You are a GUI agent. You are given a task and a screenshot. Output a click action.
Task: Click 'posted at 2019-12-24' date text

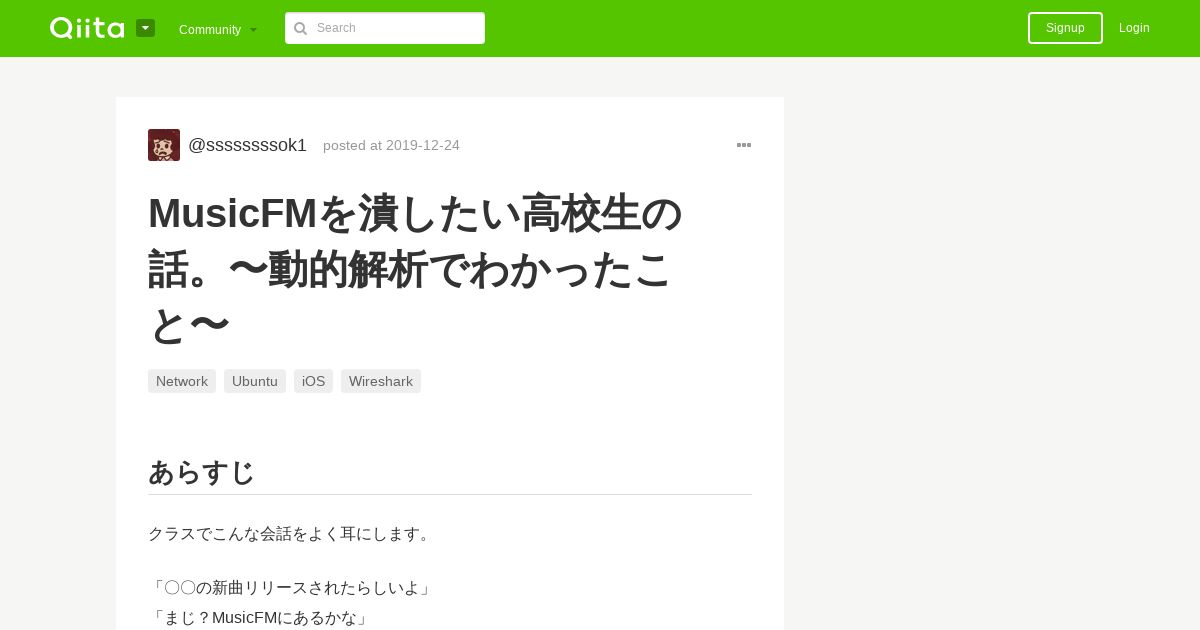click(x=391, y=145)
